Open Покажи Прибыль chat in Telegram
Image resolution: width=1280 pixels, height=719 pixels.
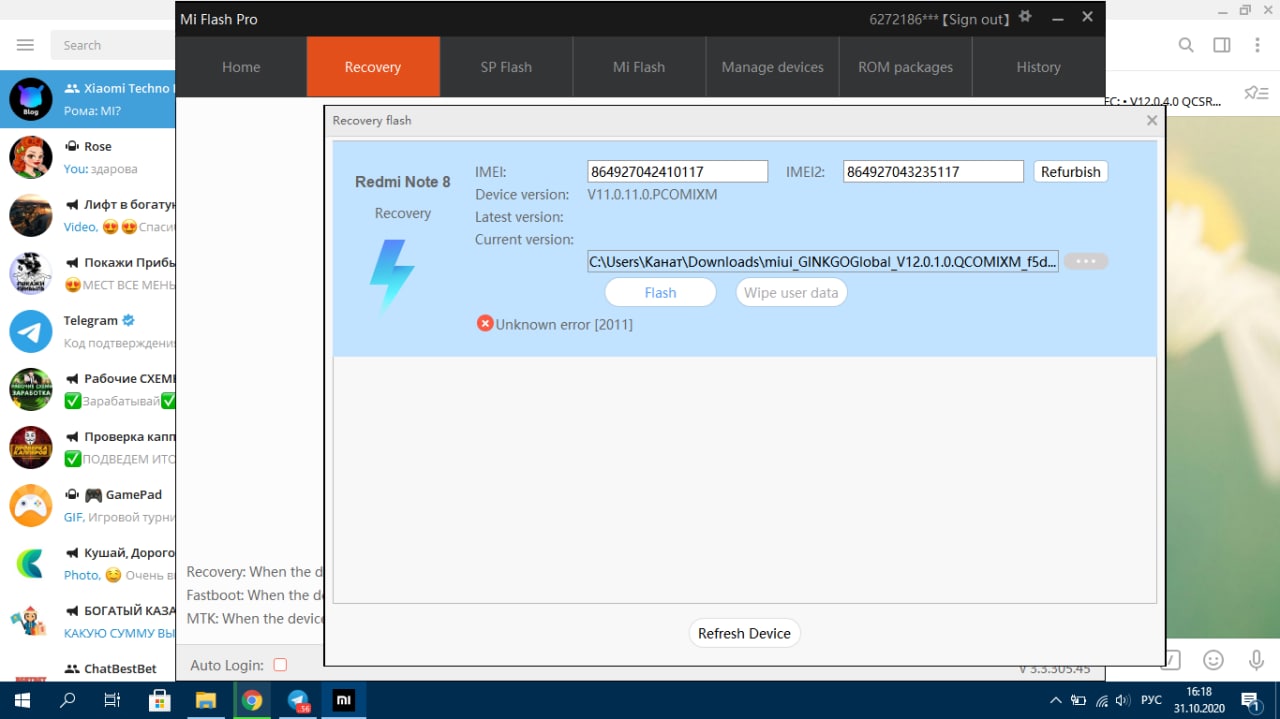88,273
